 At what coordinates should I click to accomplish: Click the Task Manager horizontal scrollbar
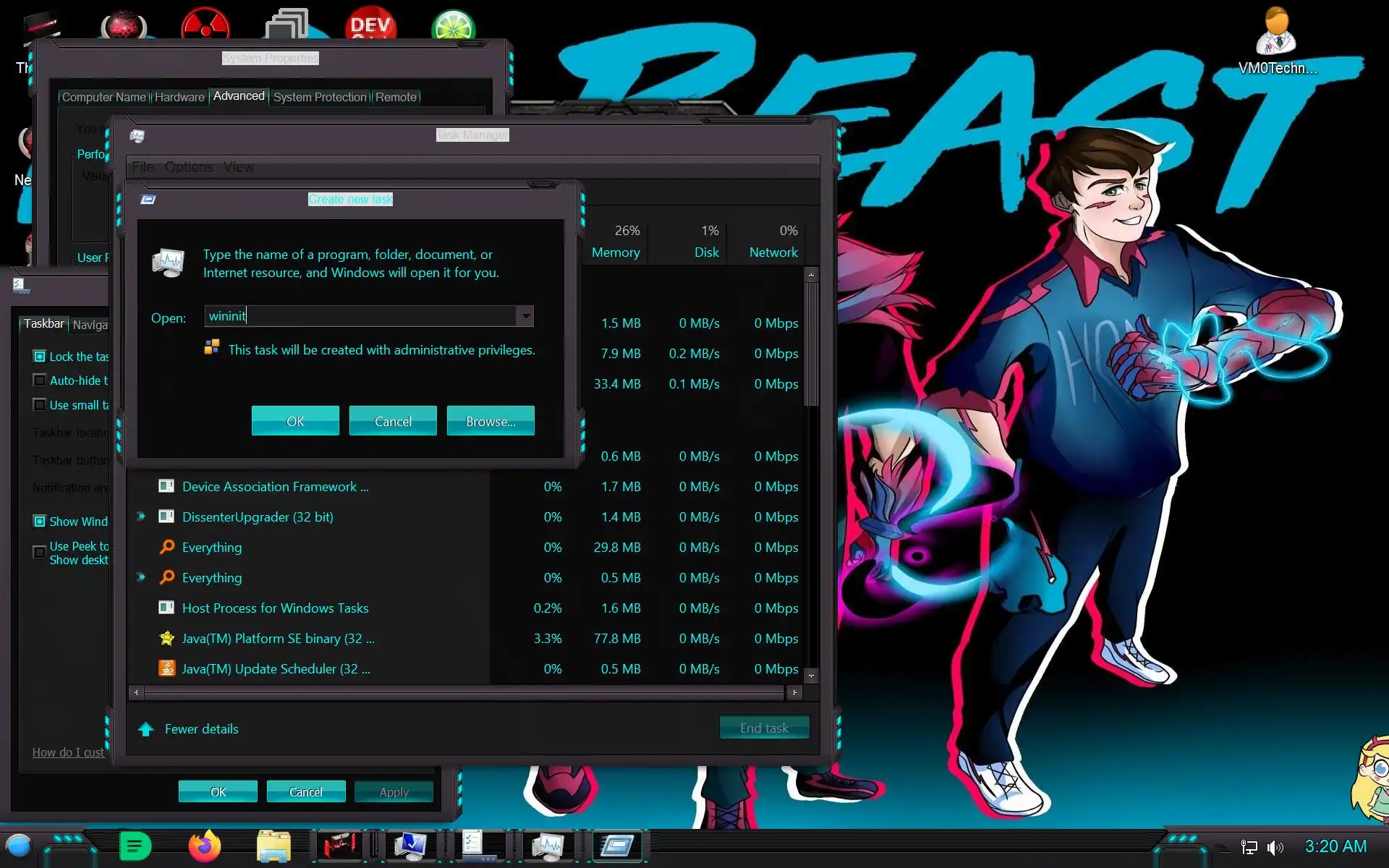click(x=463, y=693)
